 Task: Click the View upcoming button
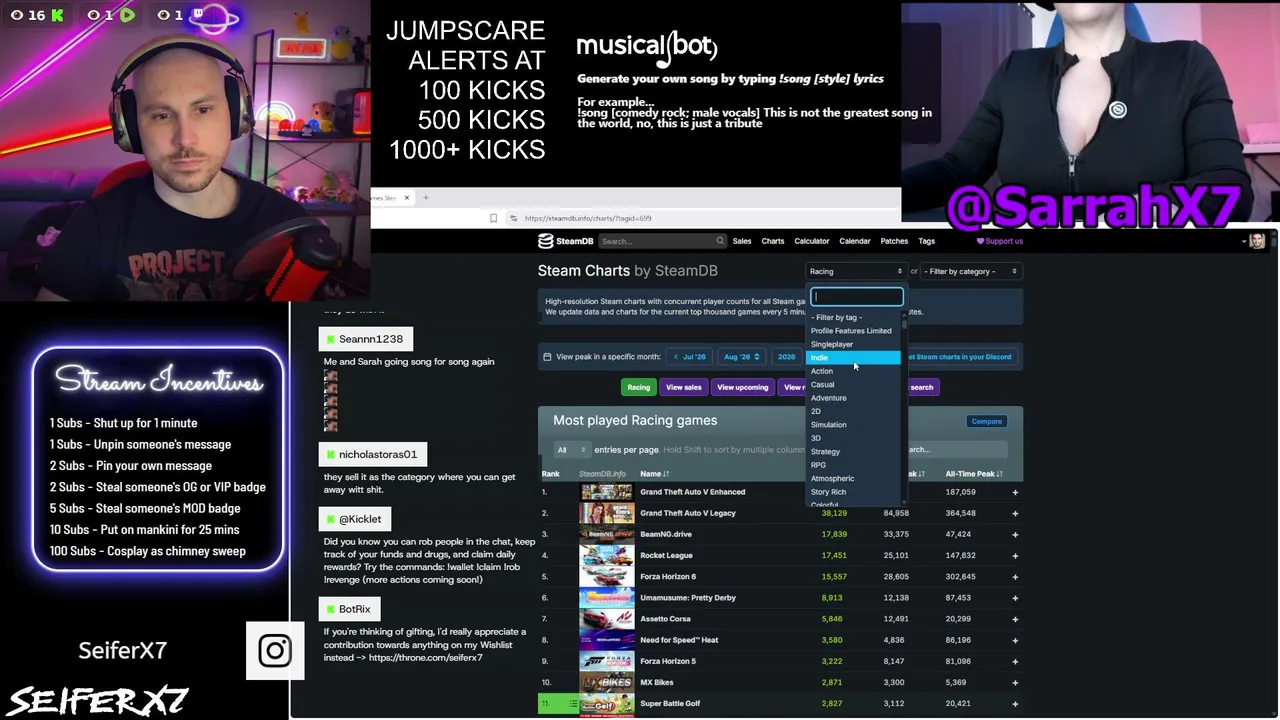(742, 387)
